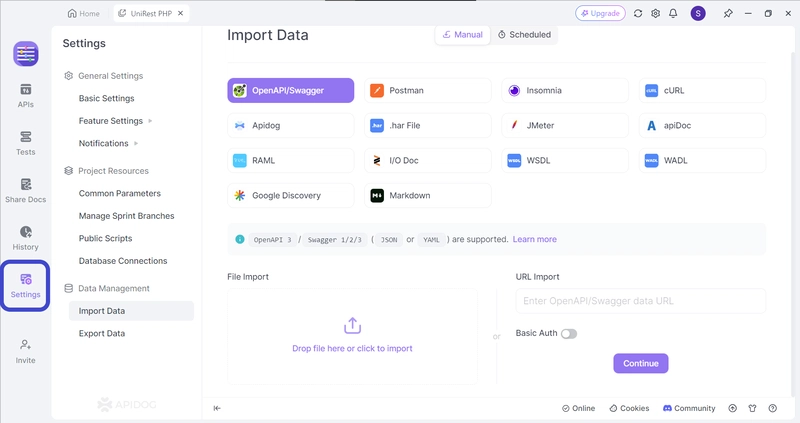Select JMeter import format
This screenshot has width=800, height=423.
coord(565,126)
